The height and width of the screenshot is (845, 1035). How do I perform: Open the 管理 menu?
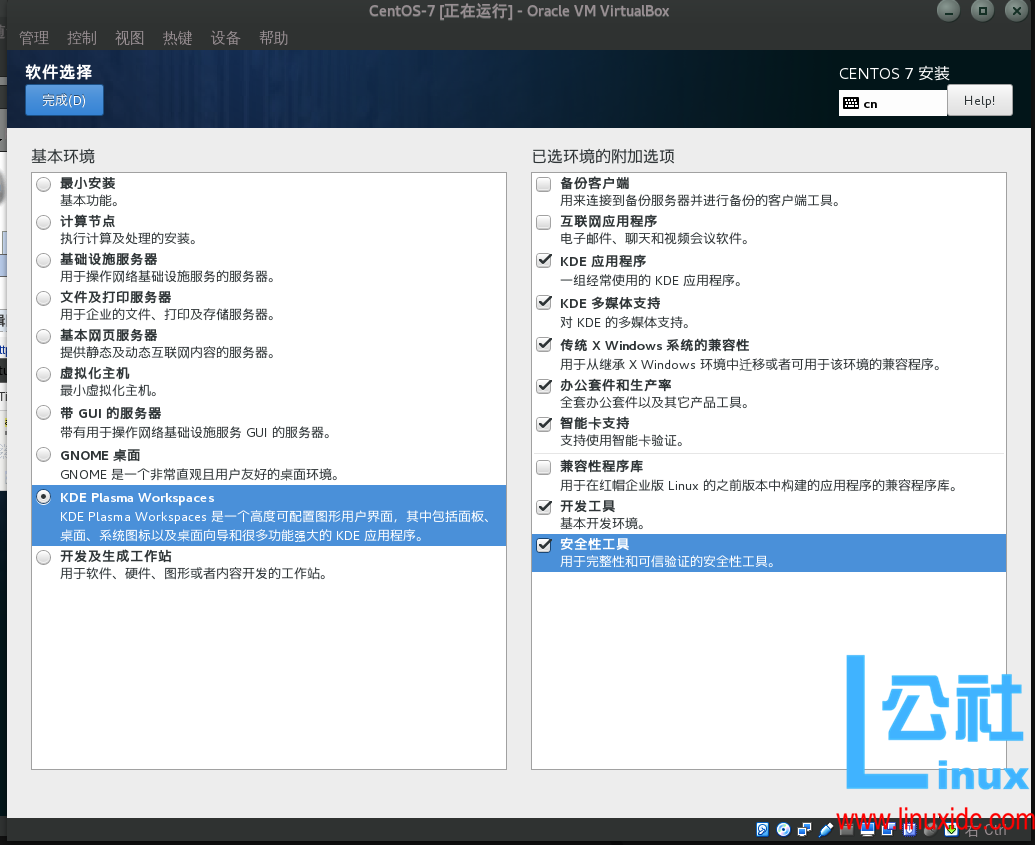[34, 38]
